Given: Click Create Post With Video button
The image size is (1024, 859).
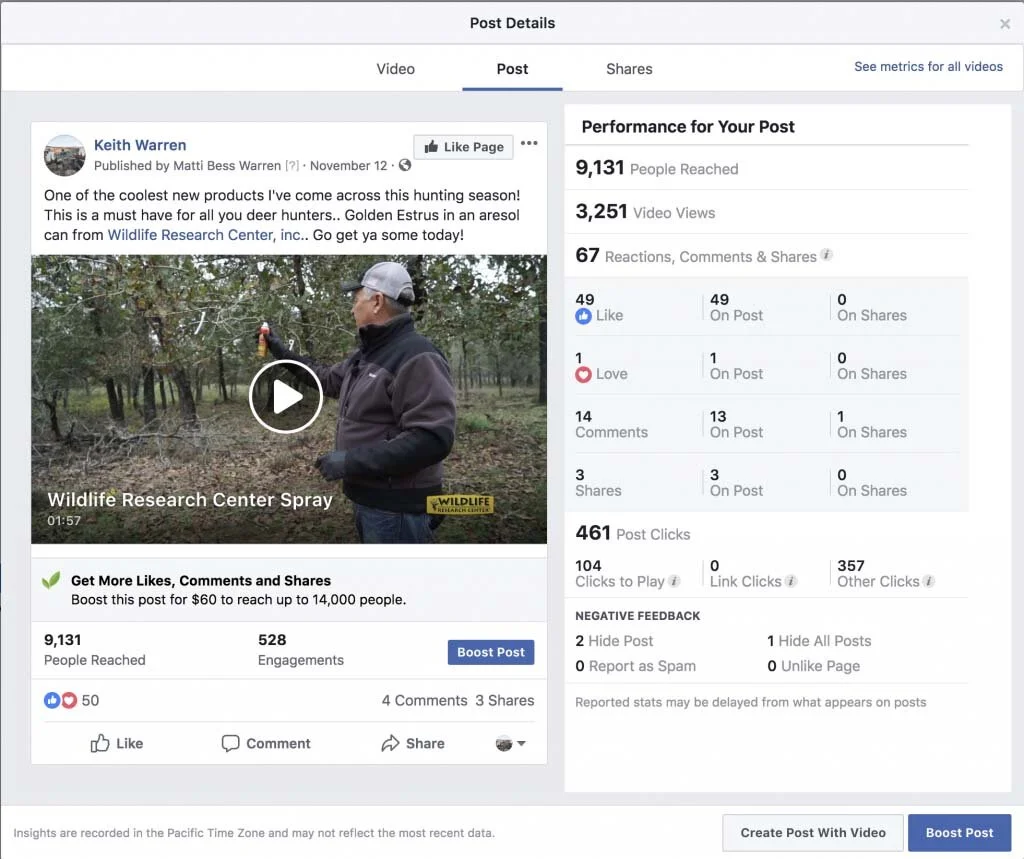Looking at the screenshot, I should (813, 833).
